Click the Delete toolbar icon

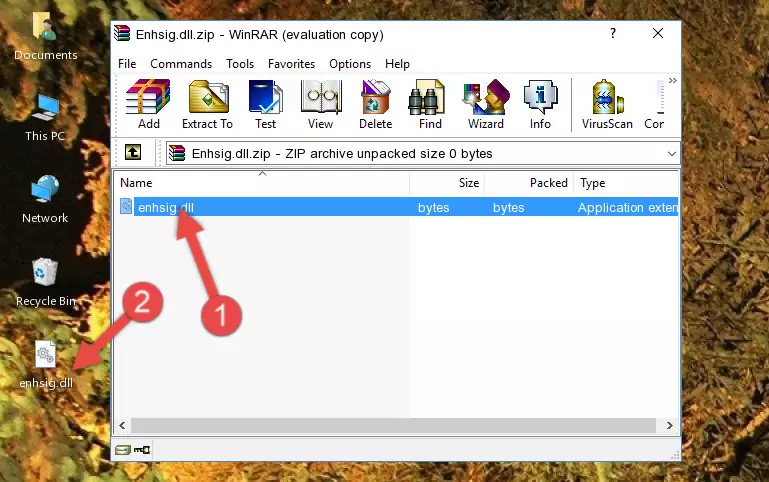point(376,104)
